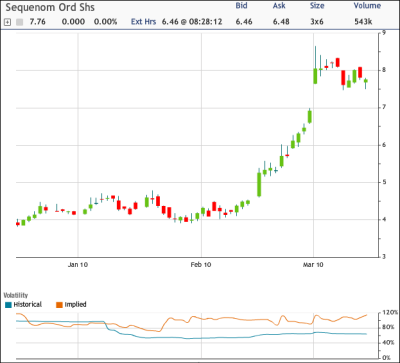Select size value 3x6

point(317,22)
